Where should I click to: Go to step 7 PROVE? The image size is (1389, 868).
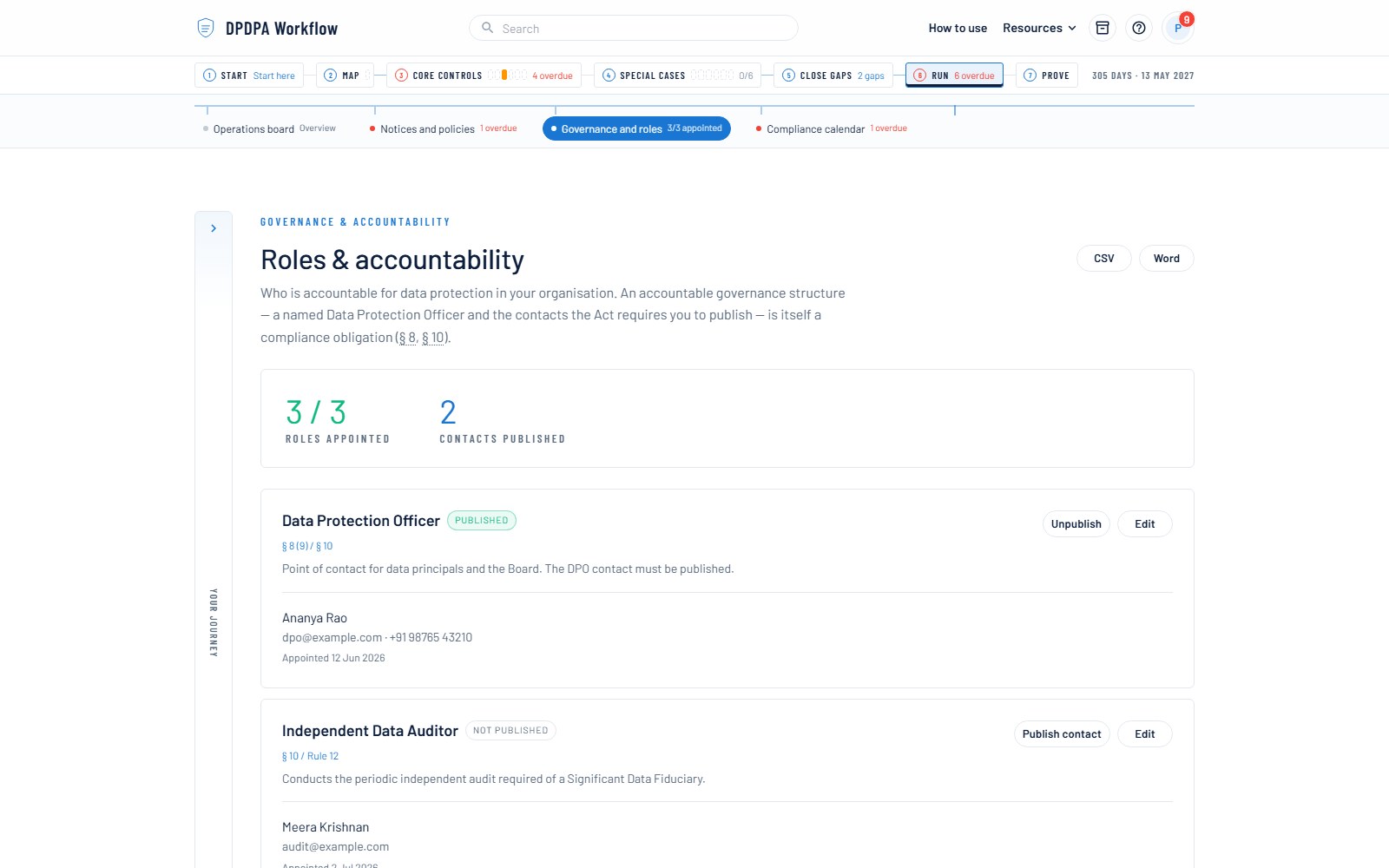click(1047, 76)
